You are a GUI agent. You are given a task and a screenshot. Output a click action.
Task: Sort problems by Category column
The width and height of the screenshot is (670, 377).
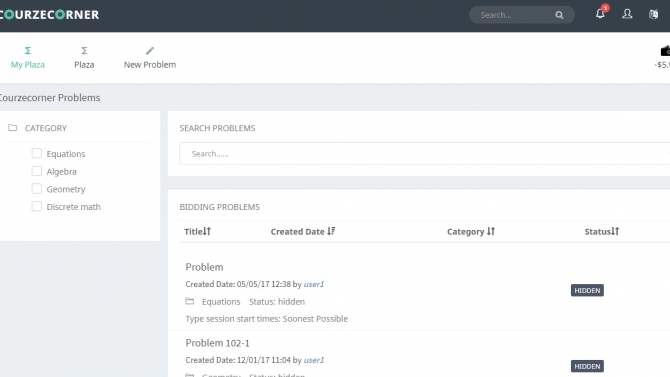470,231
